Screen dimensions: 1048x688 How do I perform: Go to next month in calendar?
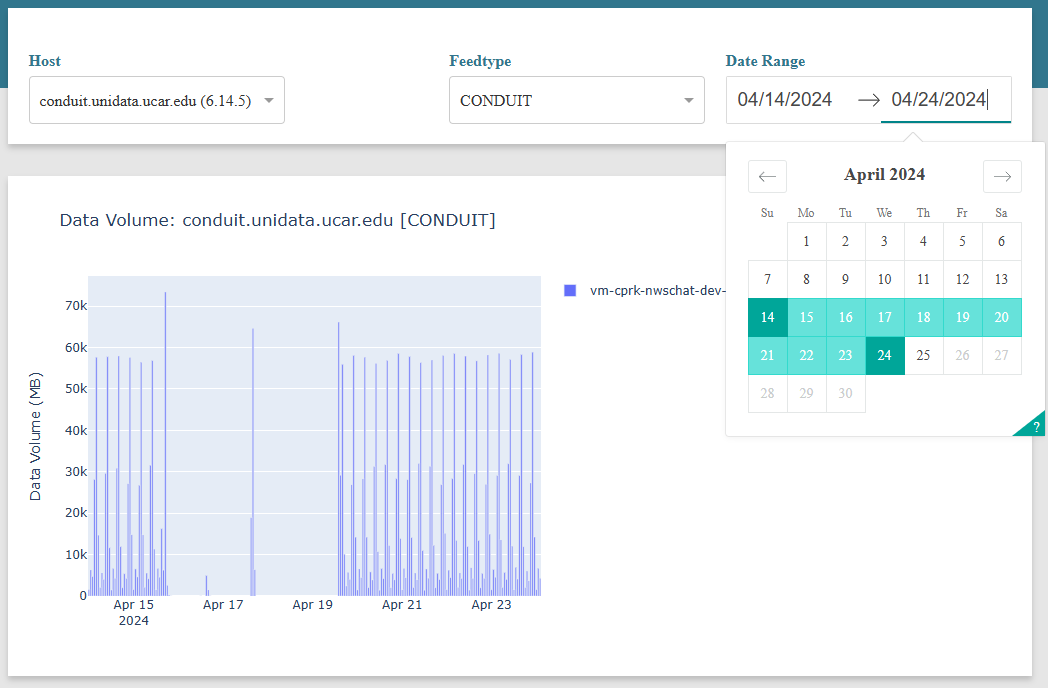click(1002, 176)
